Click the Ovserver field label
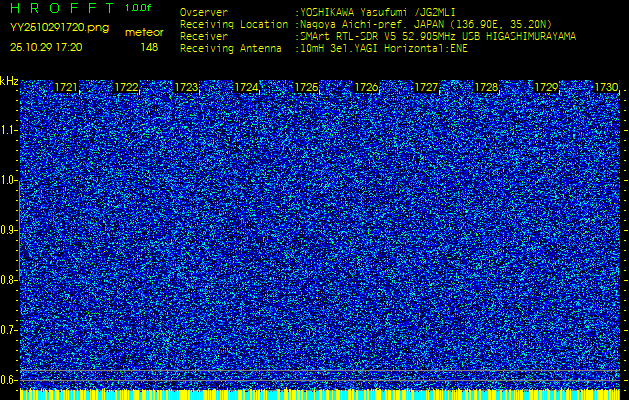The image size is (629, 400). [204, 12]
